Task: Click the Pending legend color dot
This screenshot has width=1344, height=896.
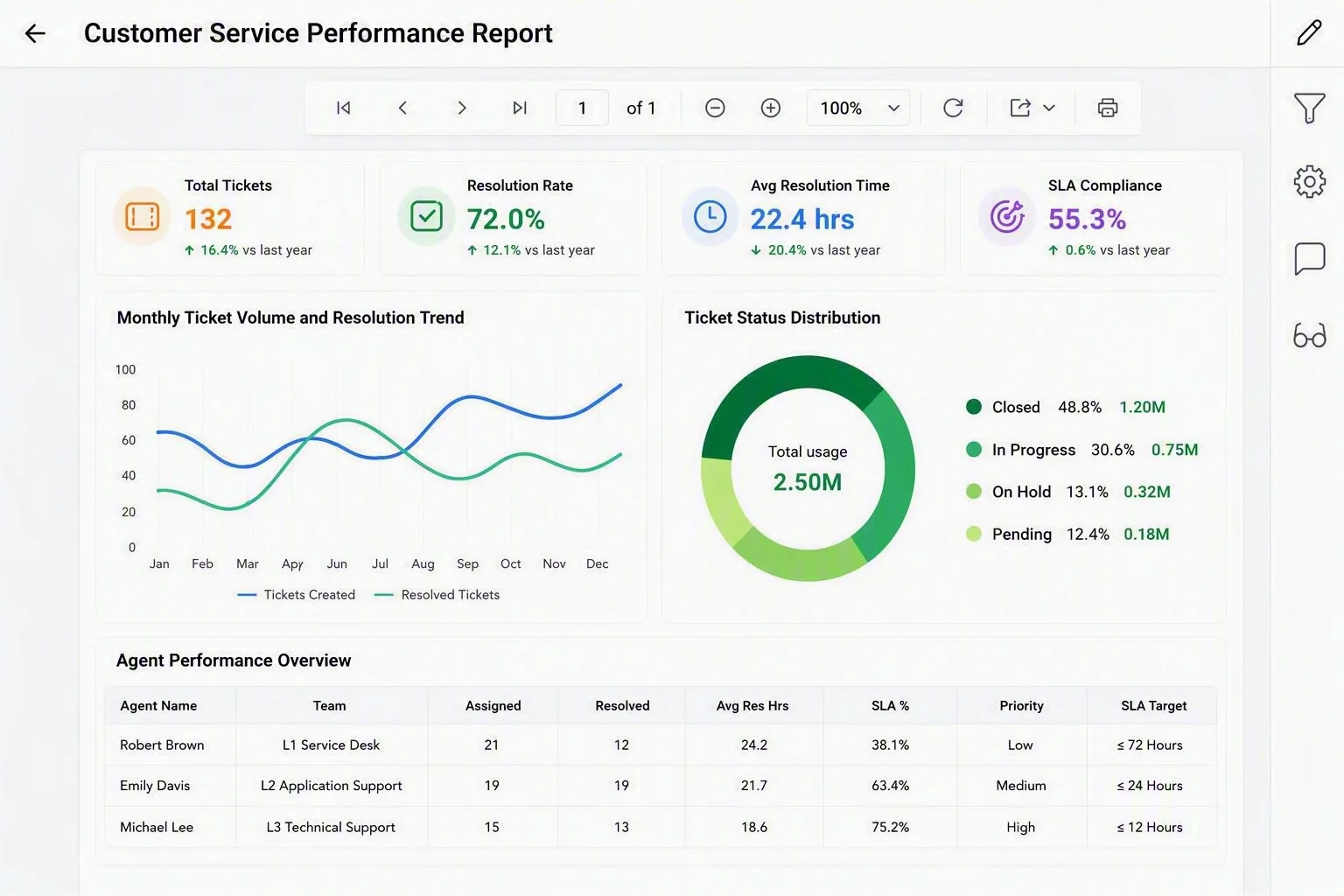Action: pos(973,534)
